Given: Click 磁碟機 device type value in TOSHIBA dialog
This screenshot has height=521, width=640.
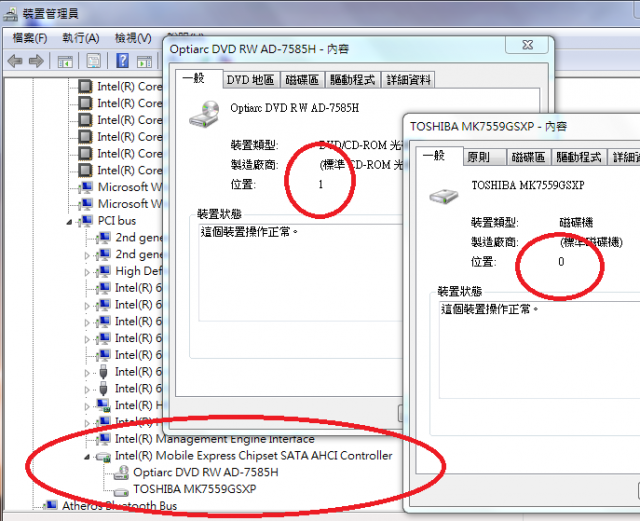Looking at the screenshot, I should click(576, 223).
